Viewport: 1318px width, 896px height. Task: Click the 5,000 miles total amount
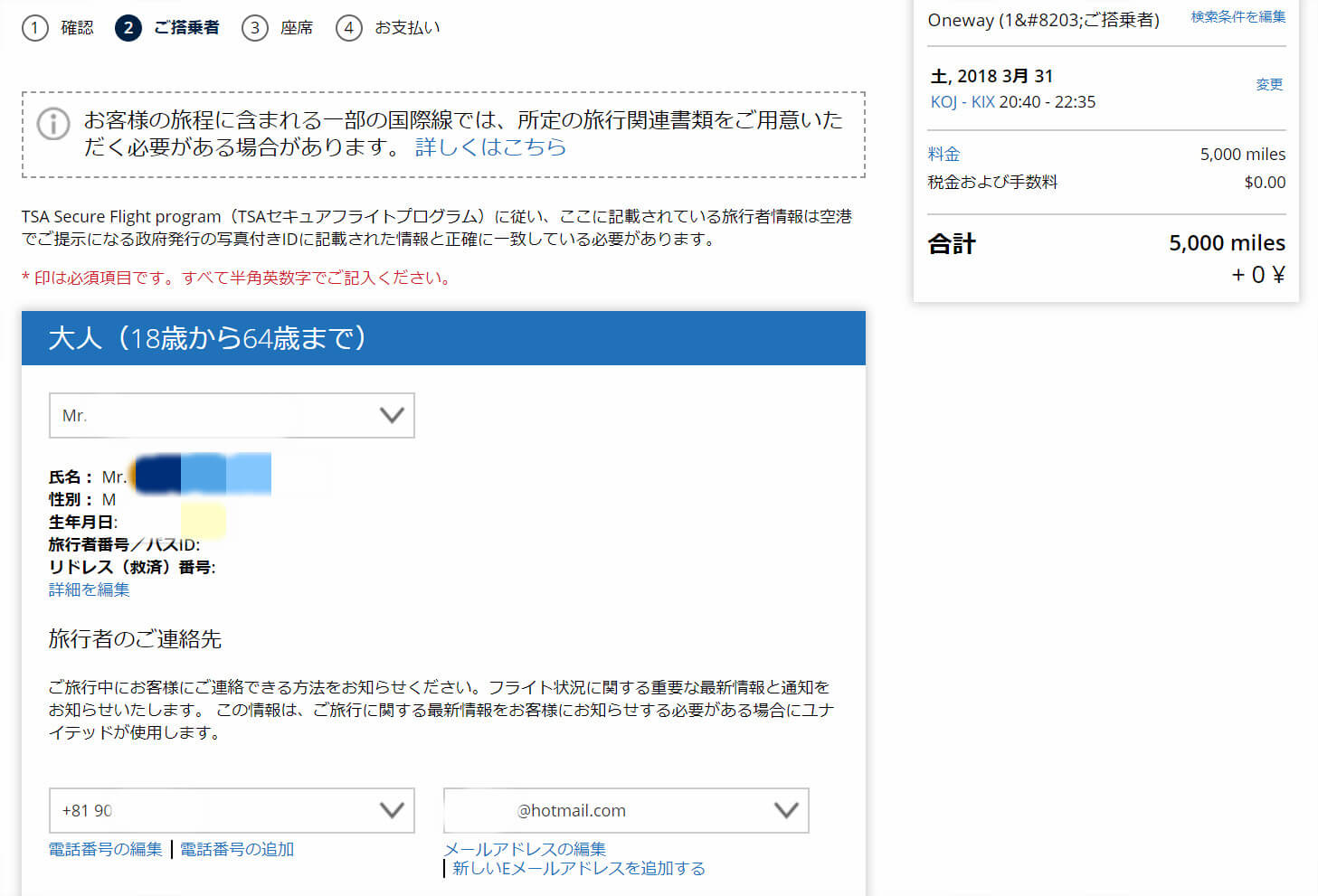coord(1227,243)
